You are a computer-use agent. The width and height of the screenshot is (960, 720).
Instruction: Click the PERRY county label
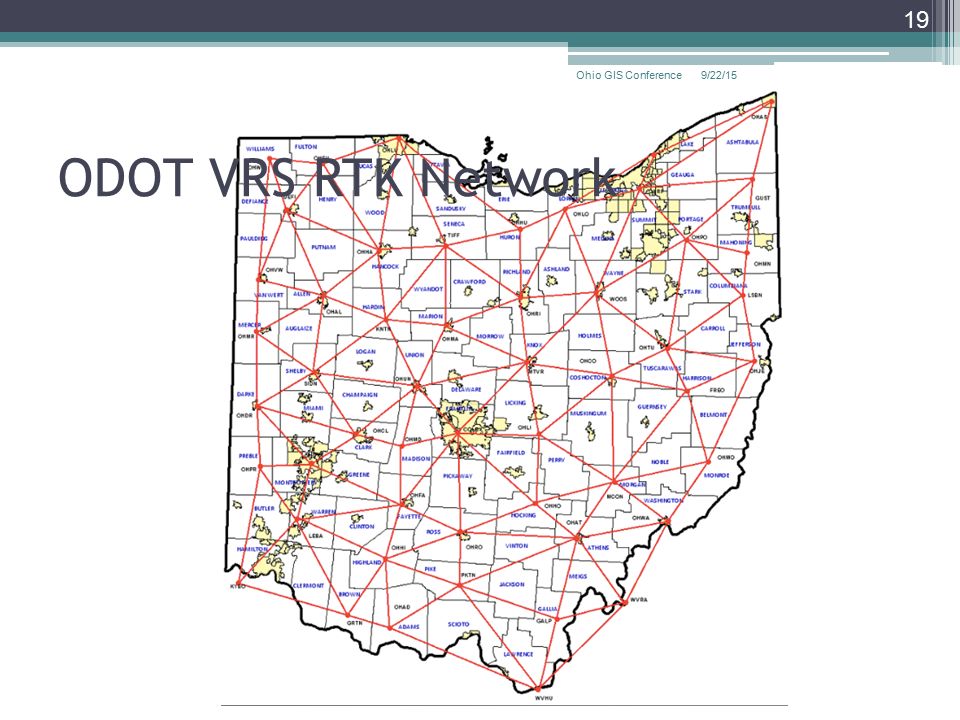556,460
